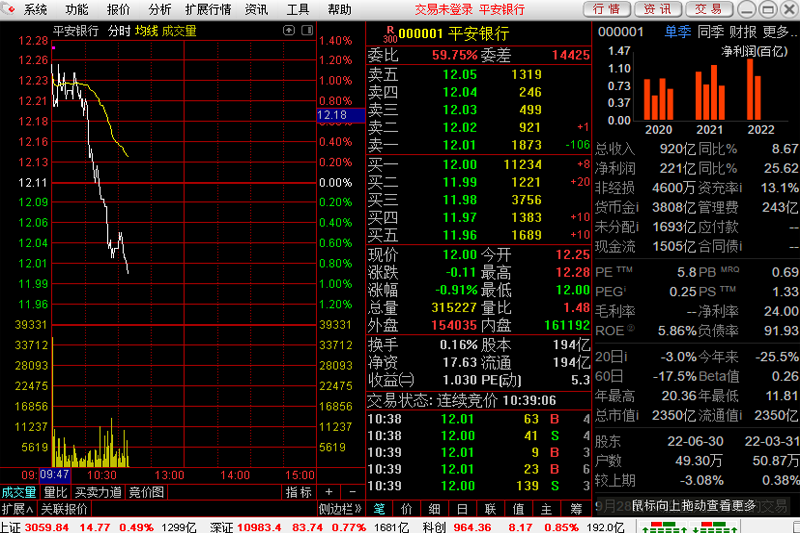Click the 指标 button
The image size is (800, 533).
pyautogui.click(x=298, y=492)
